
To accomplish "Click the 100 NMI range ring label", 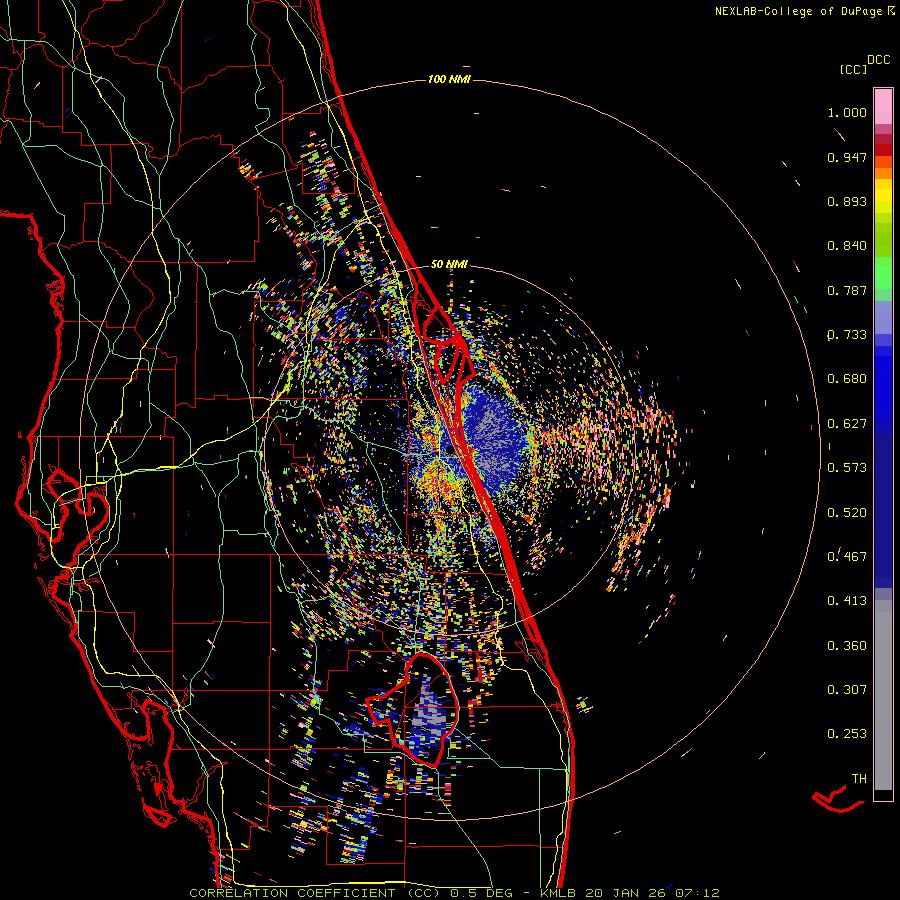I will coord(449,79).
